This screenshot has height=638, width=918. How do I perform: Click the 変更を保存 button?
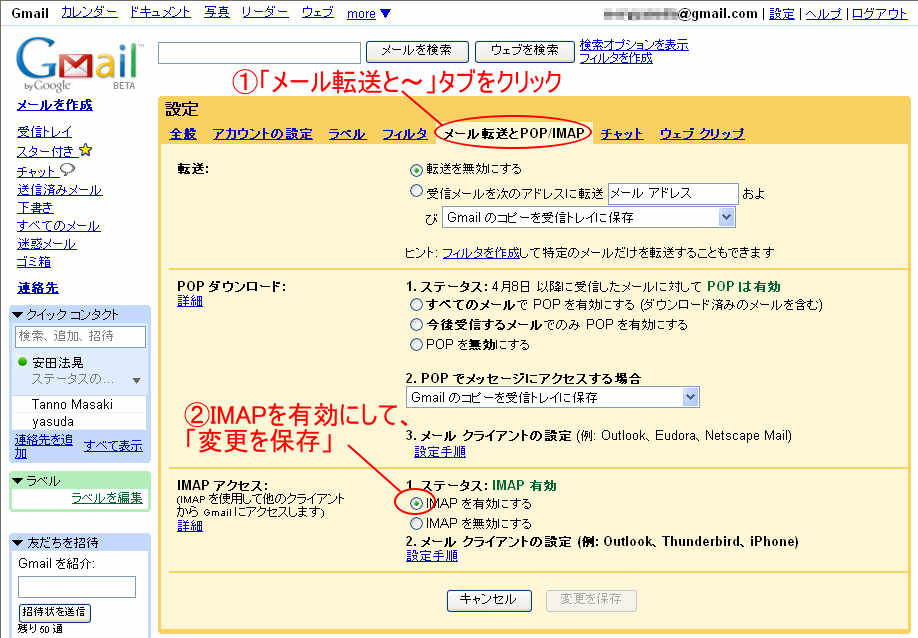(x=591, y=600)
